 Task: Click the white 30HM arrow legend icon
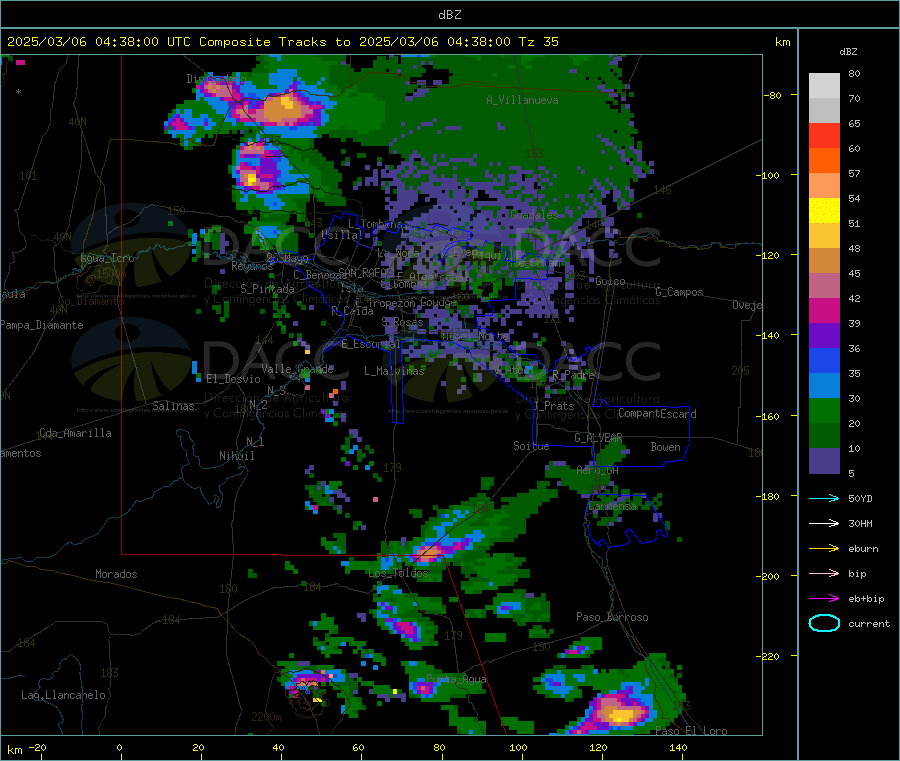point(824,523)
